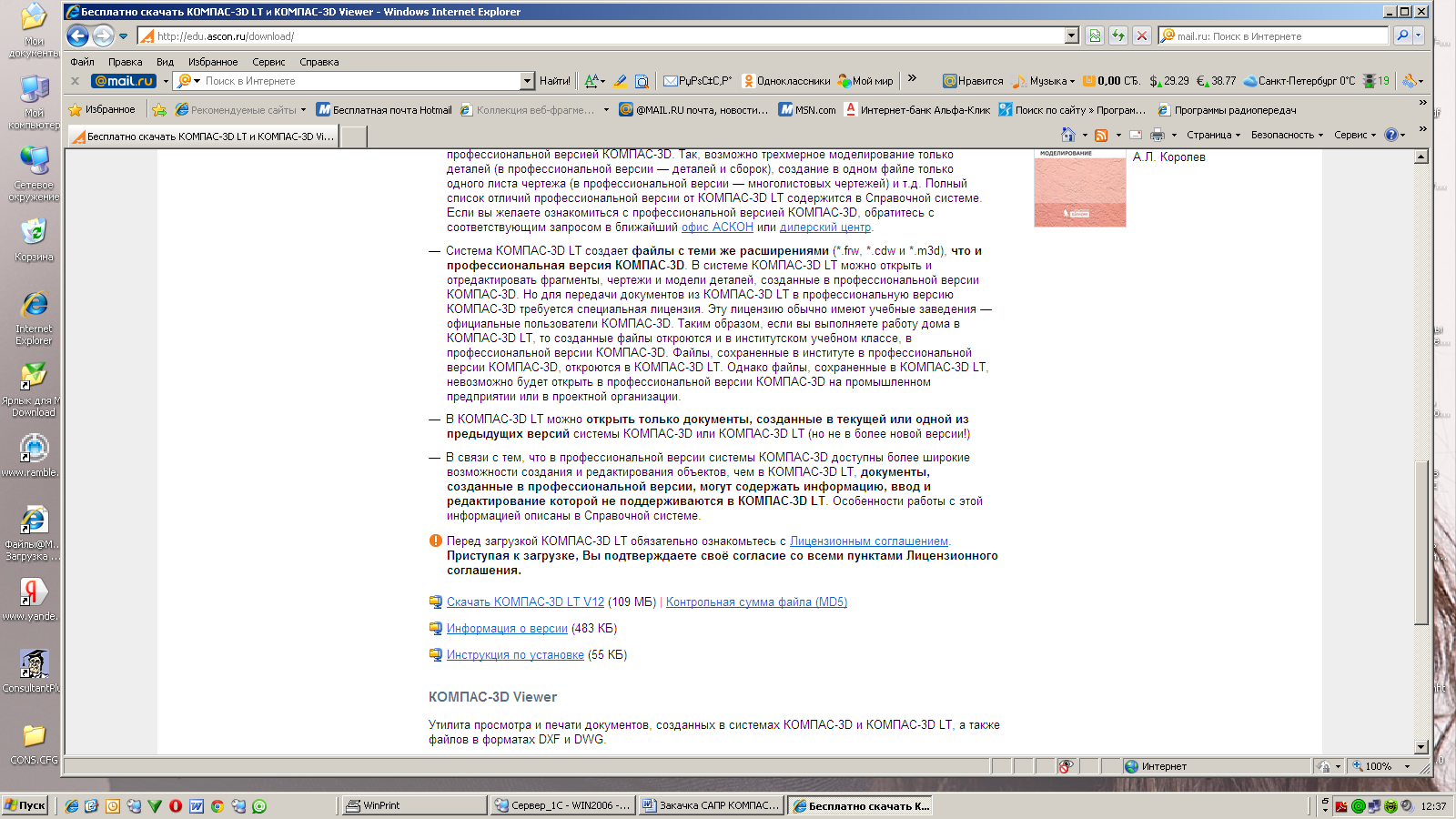Click the blue Help question mark icon

click(x=1390, y=135)
